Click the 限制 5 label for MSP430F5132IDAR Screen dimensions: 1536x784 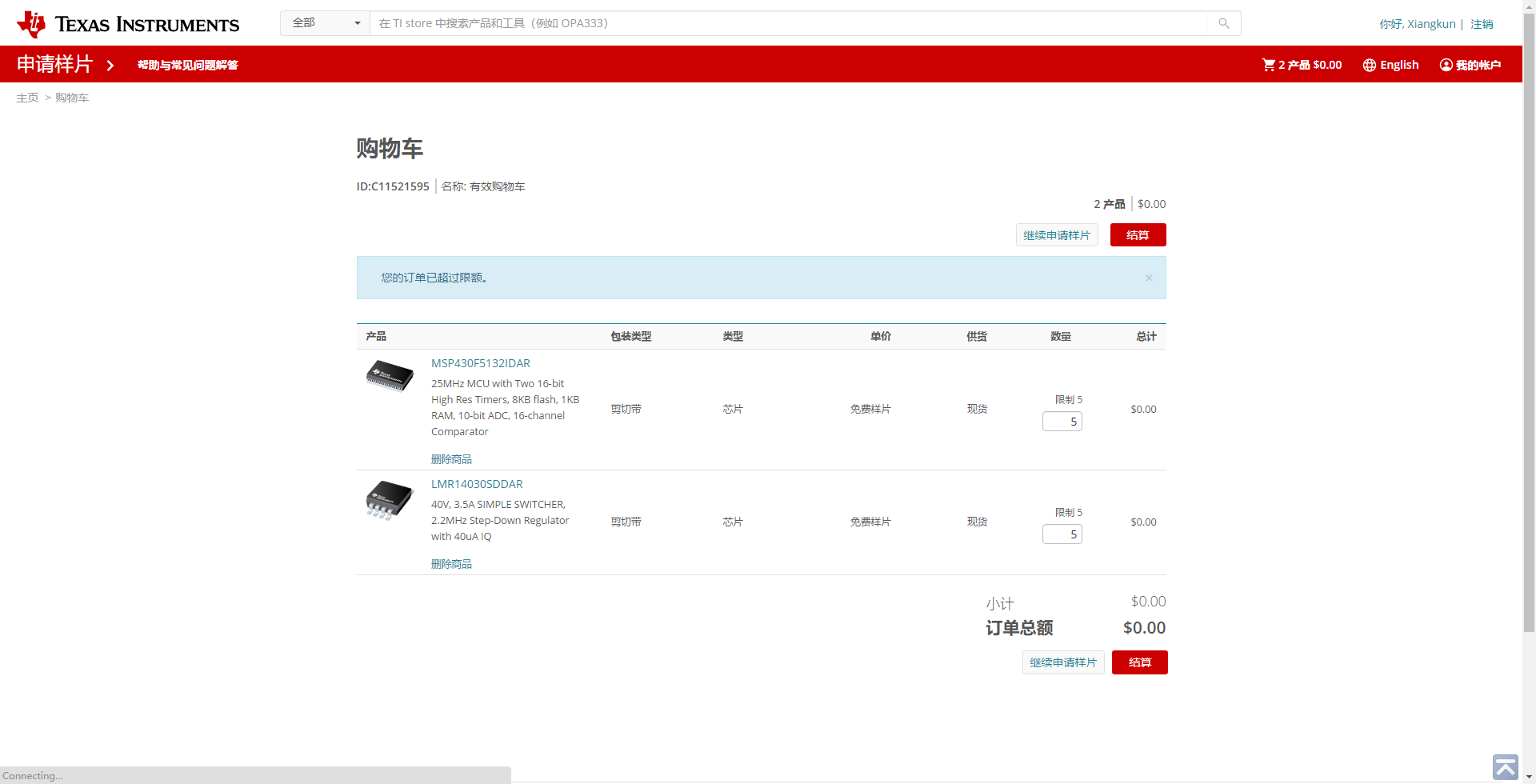[1069, 400]
